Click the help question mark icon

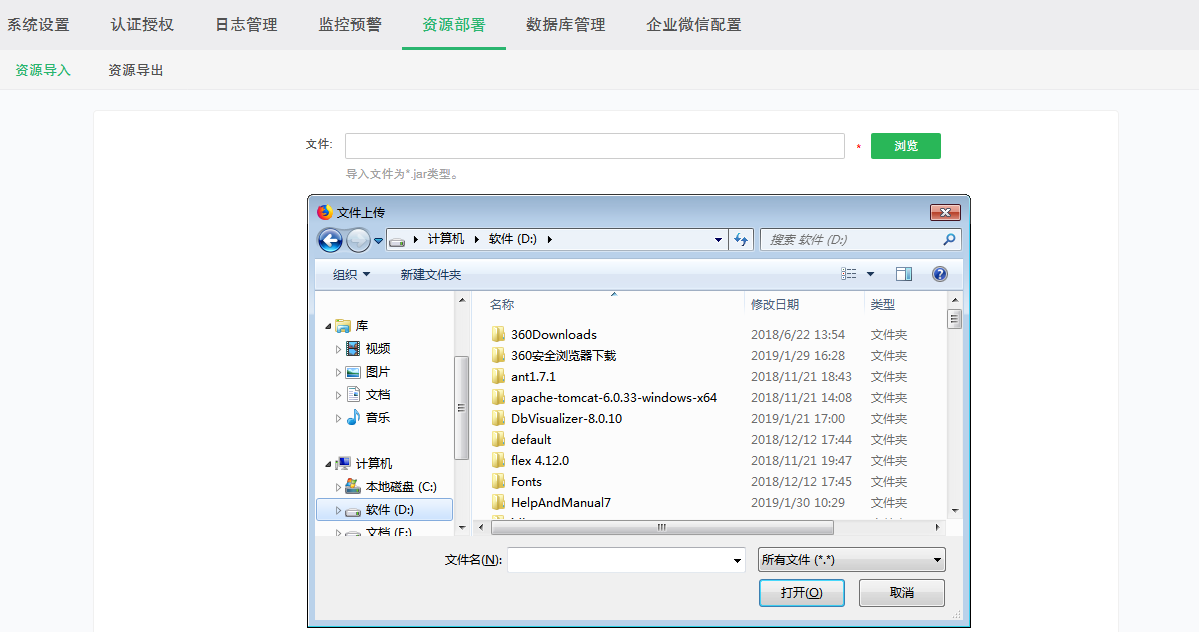coord(939,274)
